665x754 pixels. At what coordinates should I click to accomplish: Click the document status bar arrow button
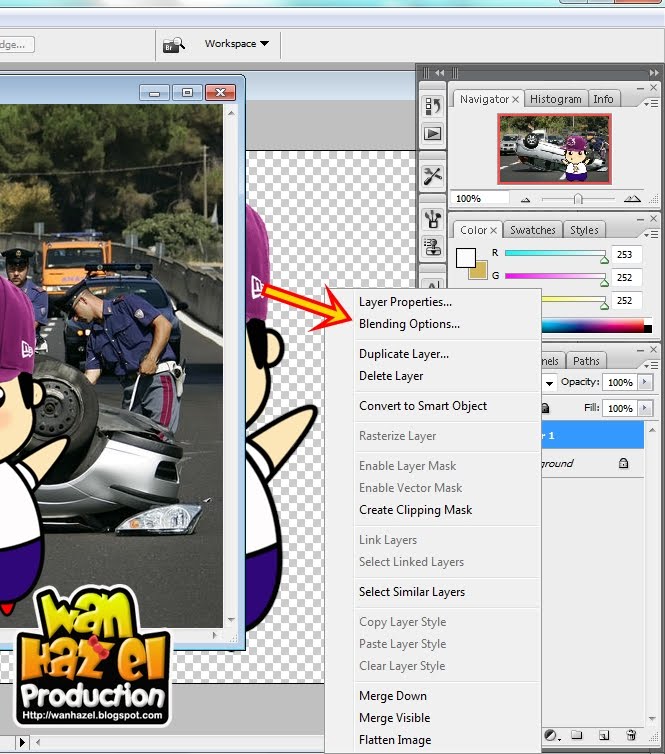[x=22, y=742]
